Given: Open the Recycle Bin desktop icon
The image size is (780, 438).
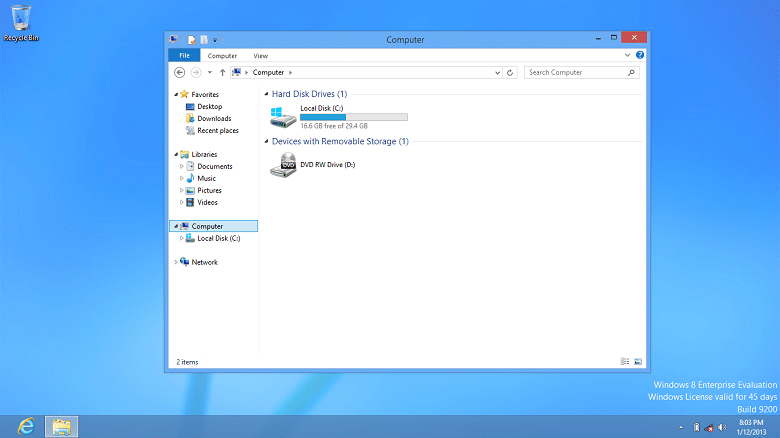Looking at the screenshot, I should point(21,23).
